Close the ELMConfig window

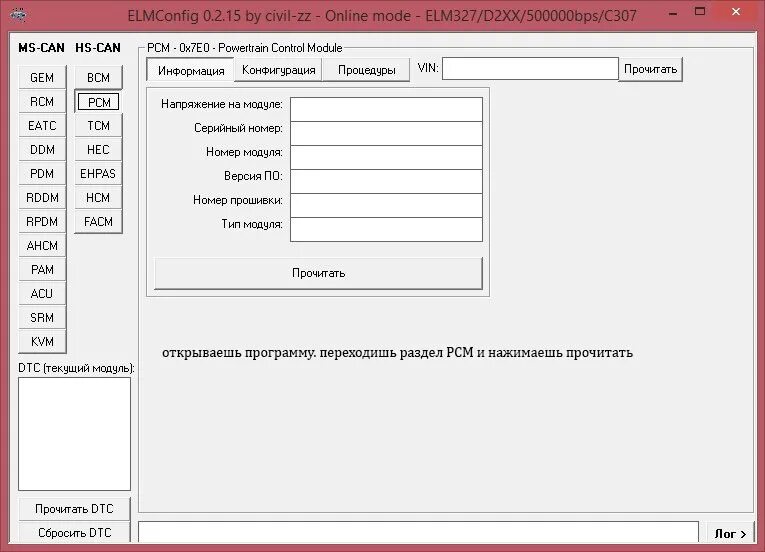(736, 12)
